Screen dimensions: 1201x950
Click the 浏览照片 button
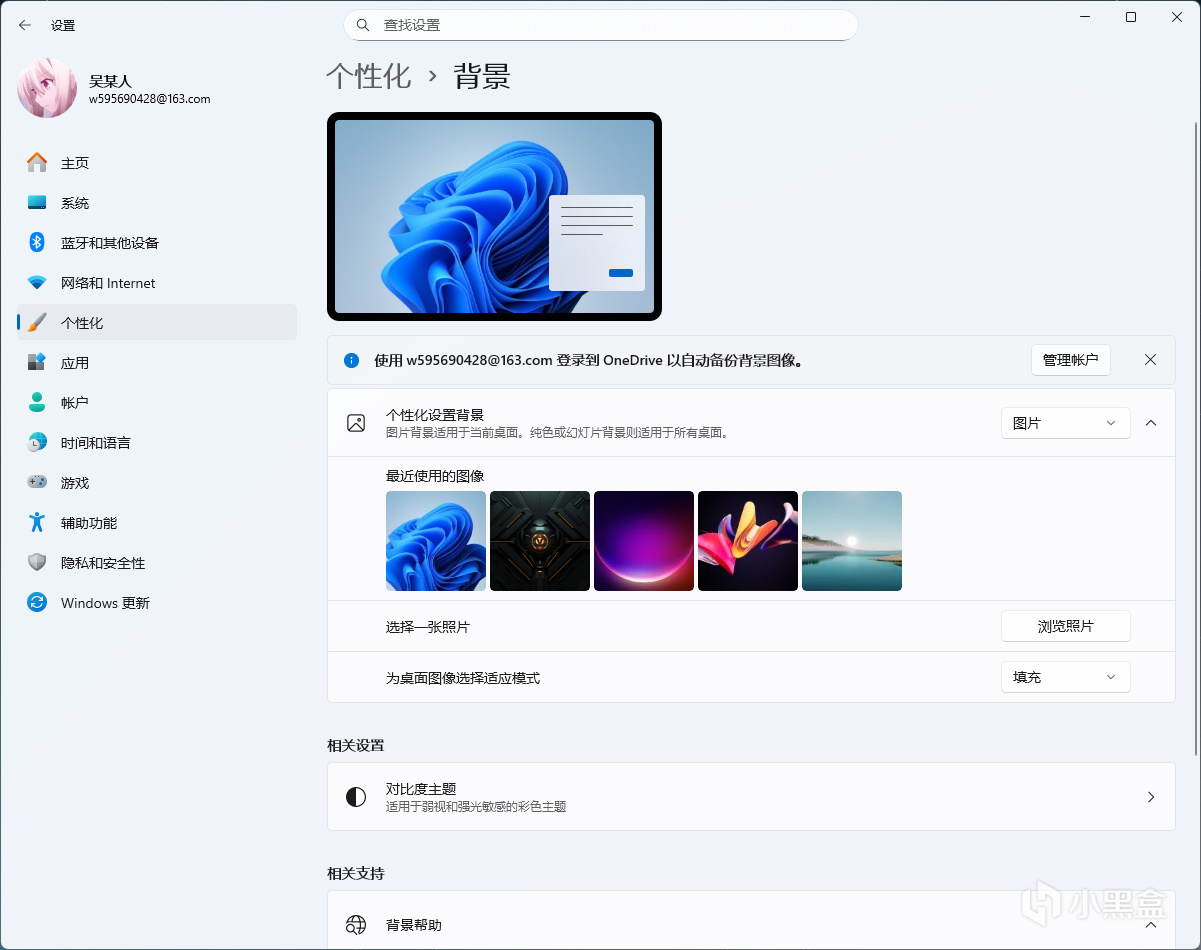point(1065,626)
